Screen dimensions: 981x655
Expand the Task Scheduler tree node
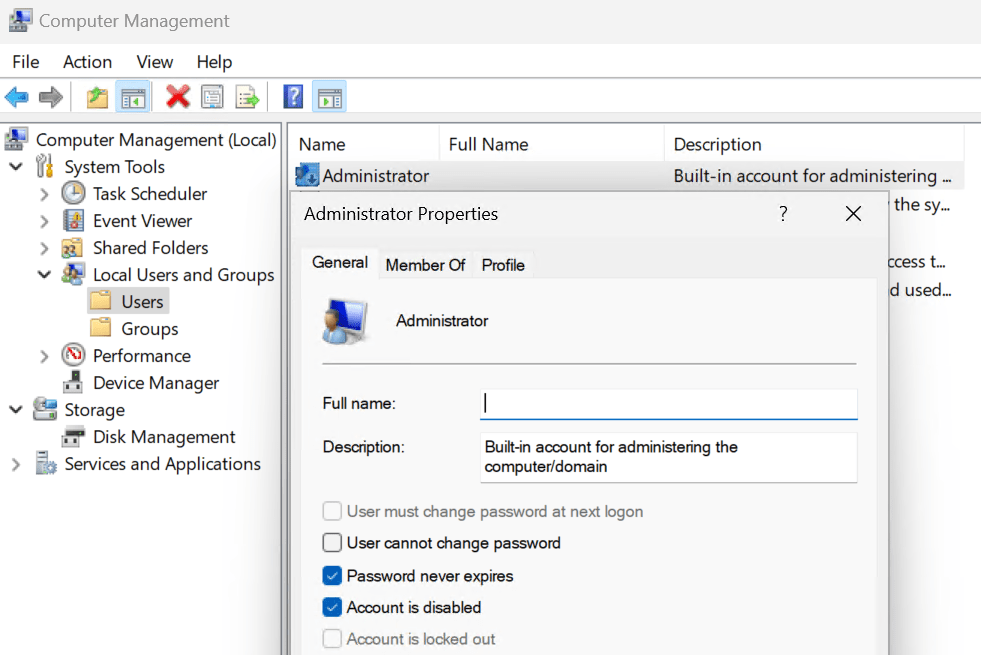(x=44, y=194)
